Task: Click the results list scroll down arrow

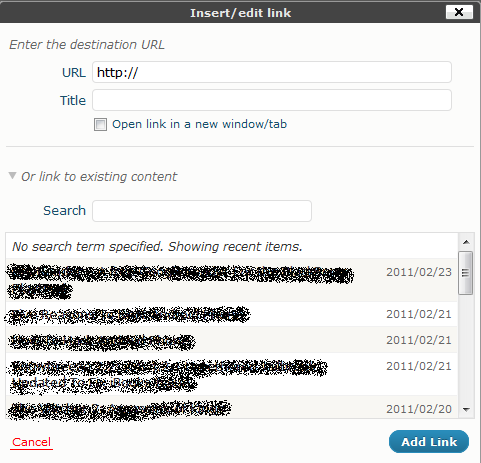Action: (466, 409)
